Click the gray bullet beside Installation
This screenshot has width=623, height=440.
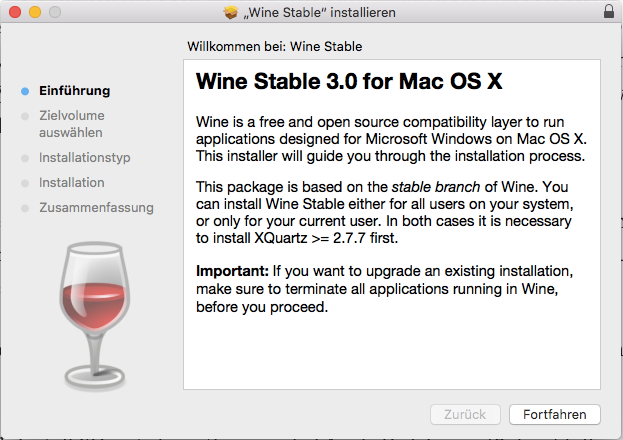coord(25,183)
